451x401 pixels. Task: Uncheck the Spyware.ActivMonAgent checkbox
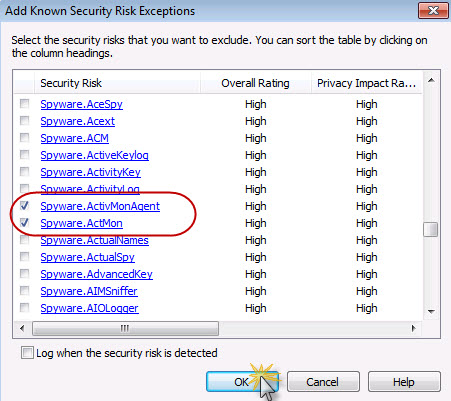24,206
